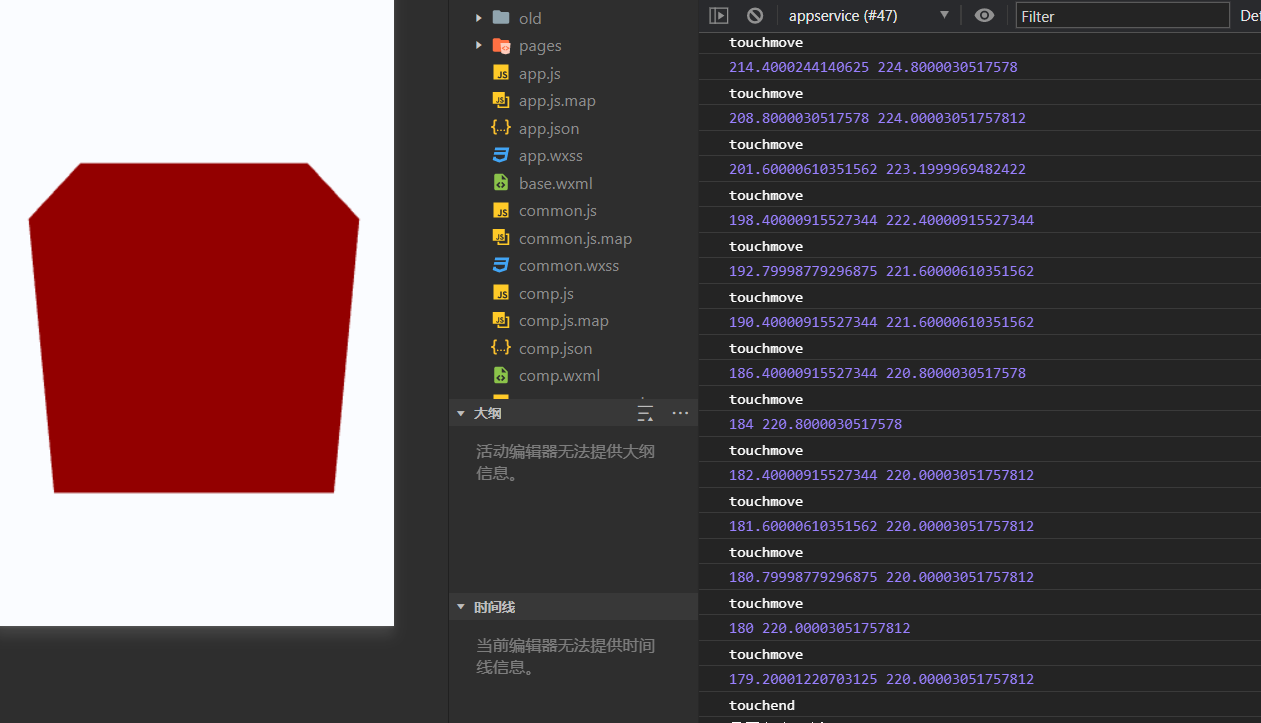The width and height of the screenshot is (1261, 723).
Task: Select log value 179.20001220703125 220.00003051757812
Action: pyautogui.click(x=881, y=679)
